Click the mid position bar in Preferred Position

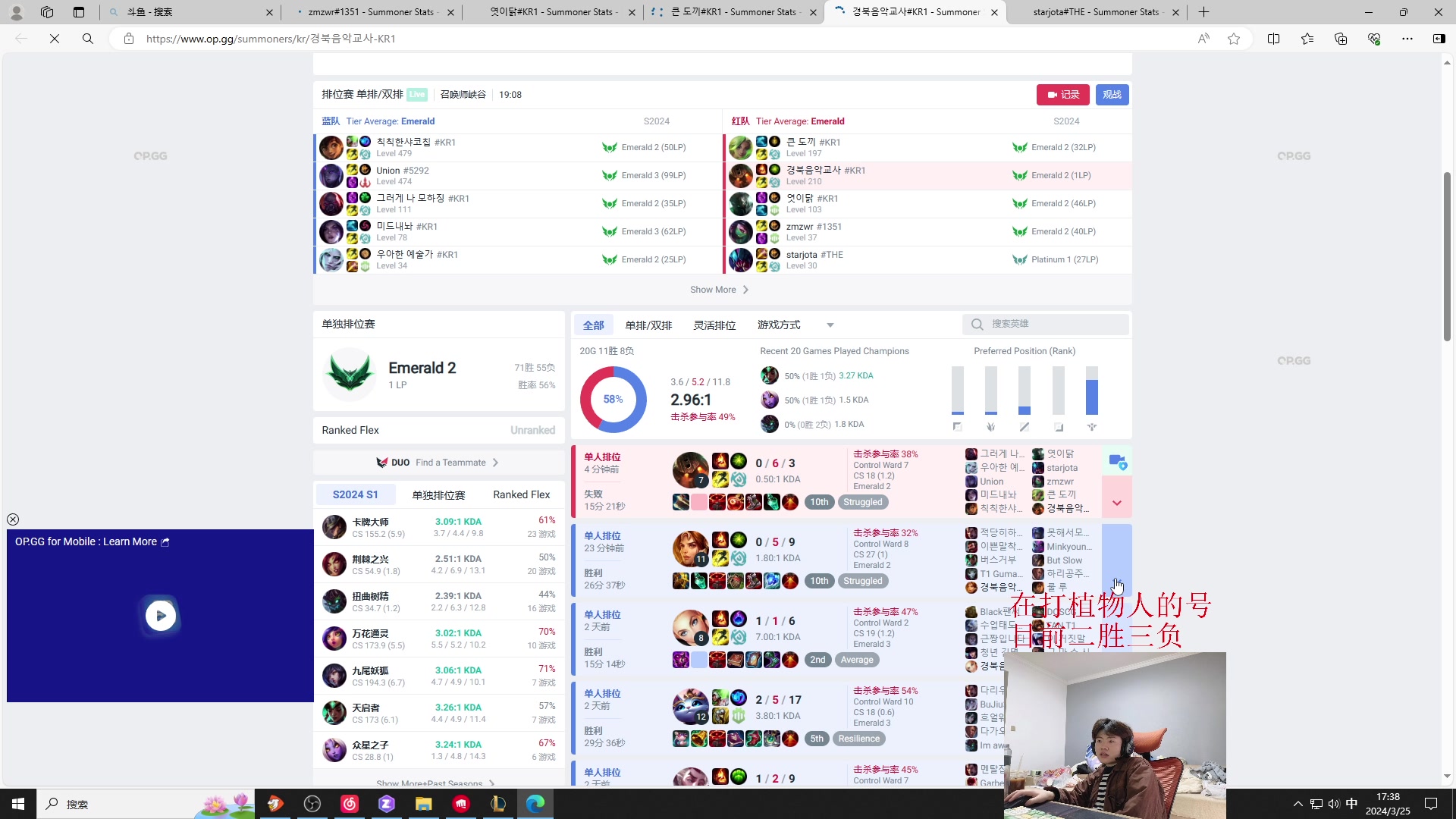1025,391
